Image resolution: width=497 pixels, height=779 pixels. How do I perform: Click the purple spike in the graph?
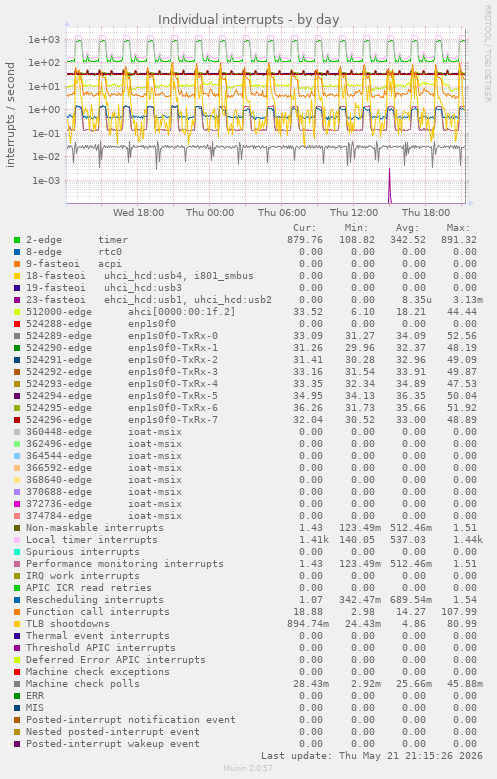point(390,186)
